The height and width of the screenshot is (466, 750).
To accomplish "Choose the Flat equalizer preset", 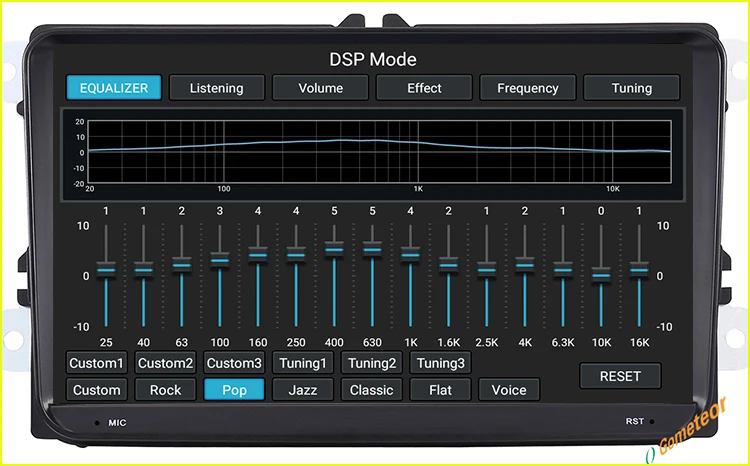I will point(441,390).
